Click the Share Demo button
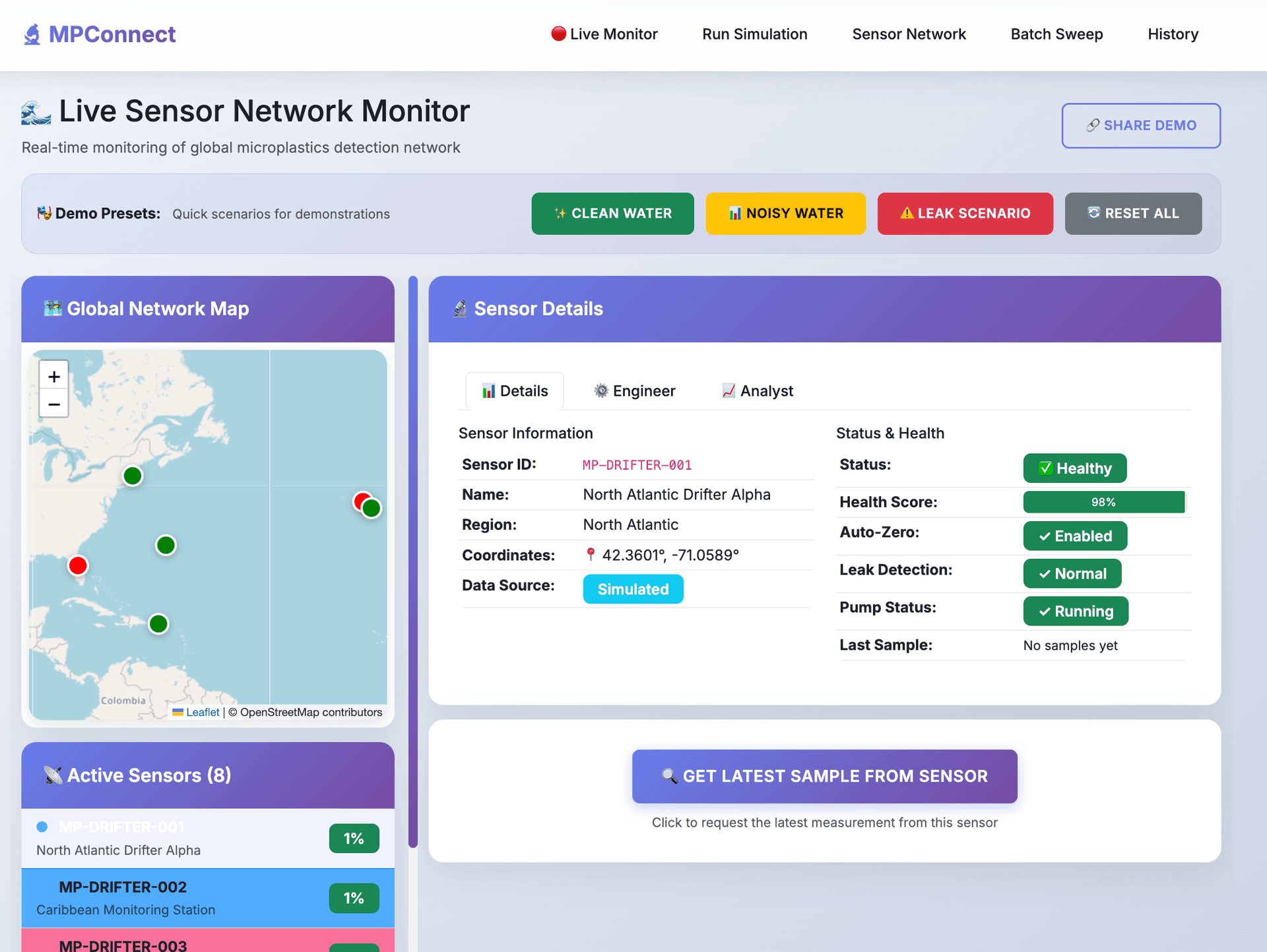This screenshot has height=952, width=1267. tap(1141, 125)
